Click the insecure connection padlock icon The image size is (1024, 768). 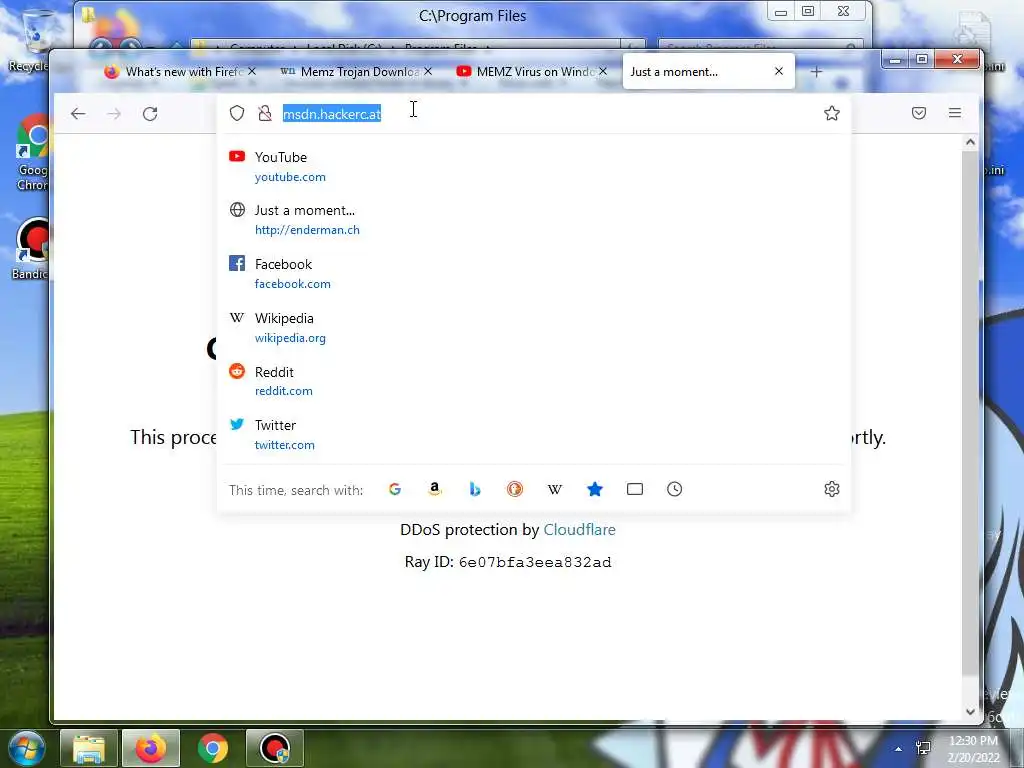point(264,114)
